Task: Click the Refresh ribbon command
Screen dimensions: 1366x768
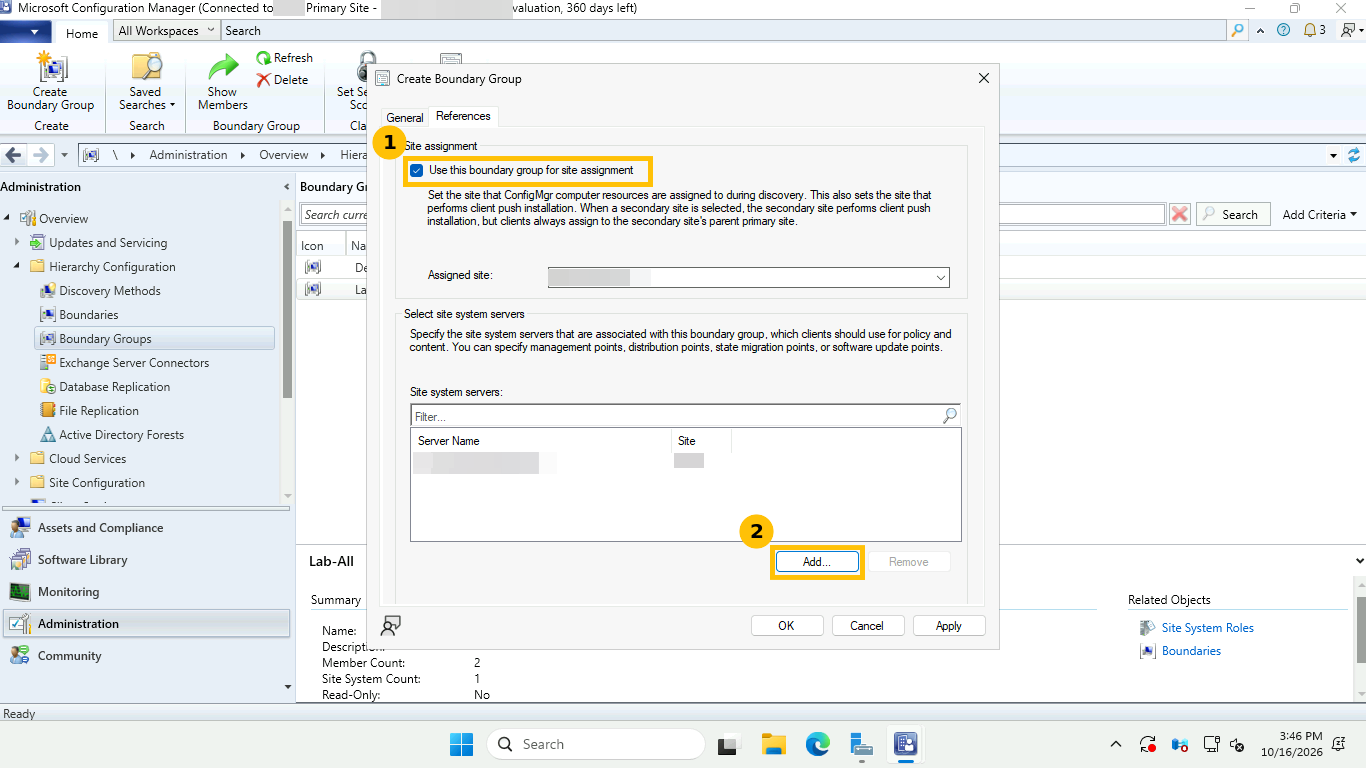Action: (x=284, y=58)
